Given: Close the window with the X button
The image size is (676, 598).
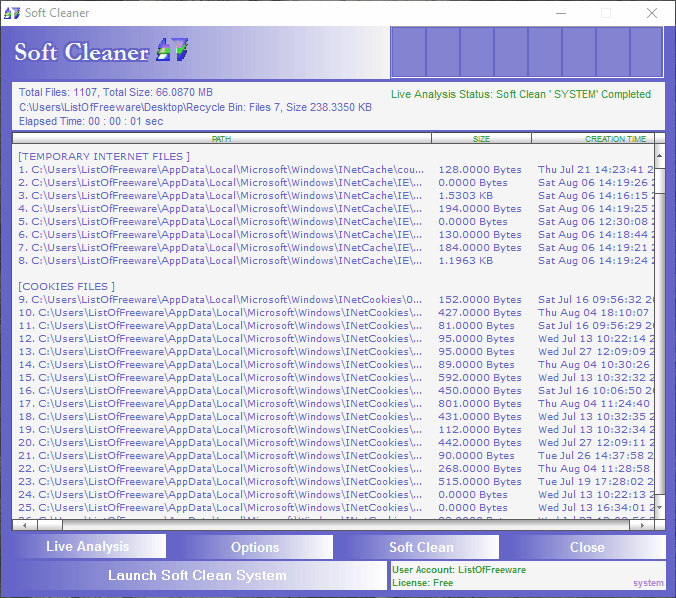Looking at the screenshot, I should click(652, 13).
